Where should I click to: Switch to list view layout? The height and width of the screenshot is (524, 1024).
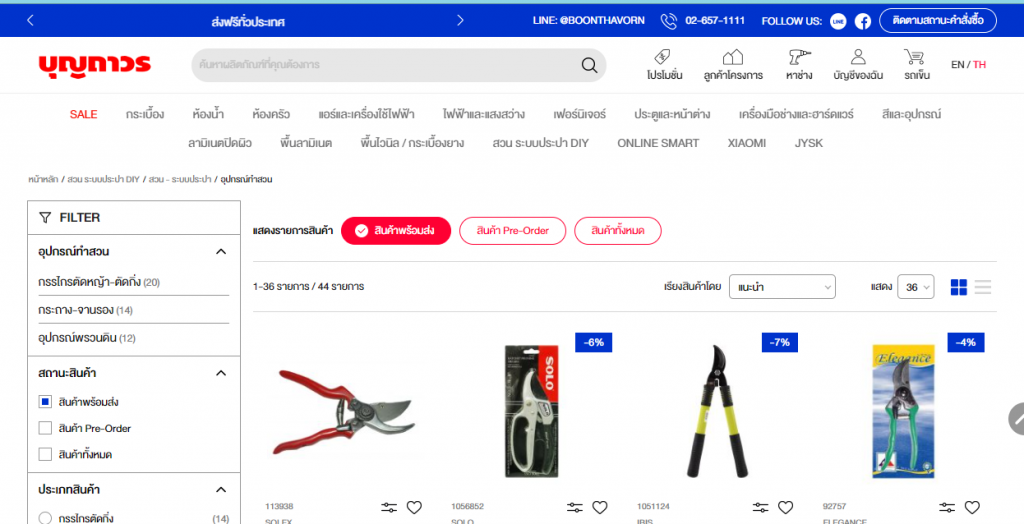point(983,287)
